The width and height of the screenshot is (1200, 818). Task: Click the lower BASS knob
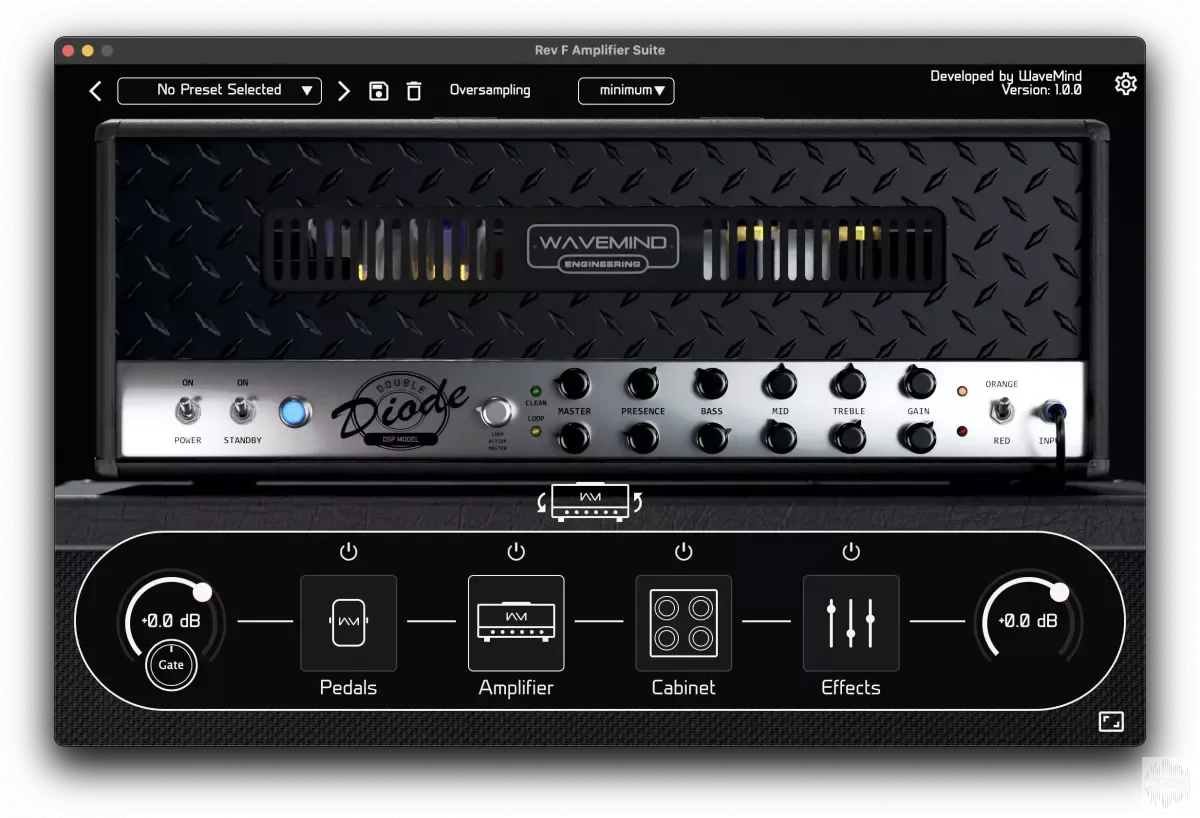[x=711, y=437]
